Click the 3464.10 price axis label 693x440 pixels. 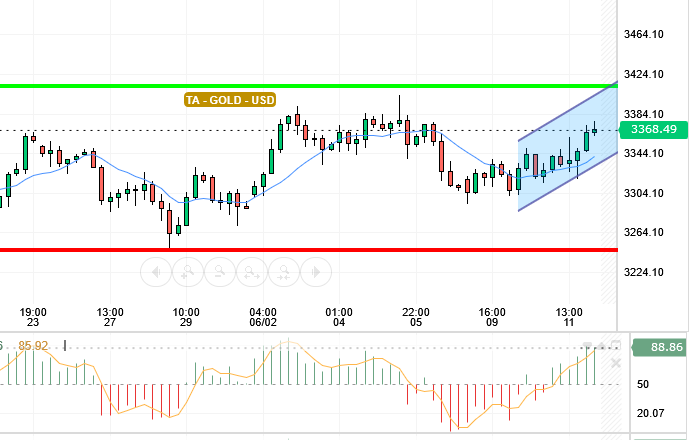(644, 34)
